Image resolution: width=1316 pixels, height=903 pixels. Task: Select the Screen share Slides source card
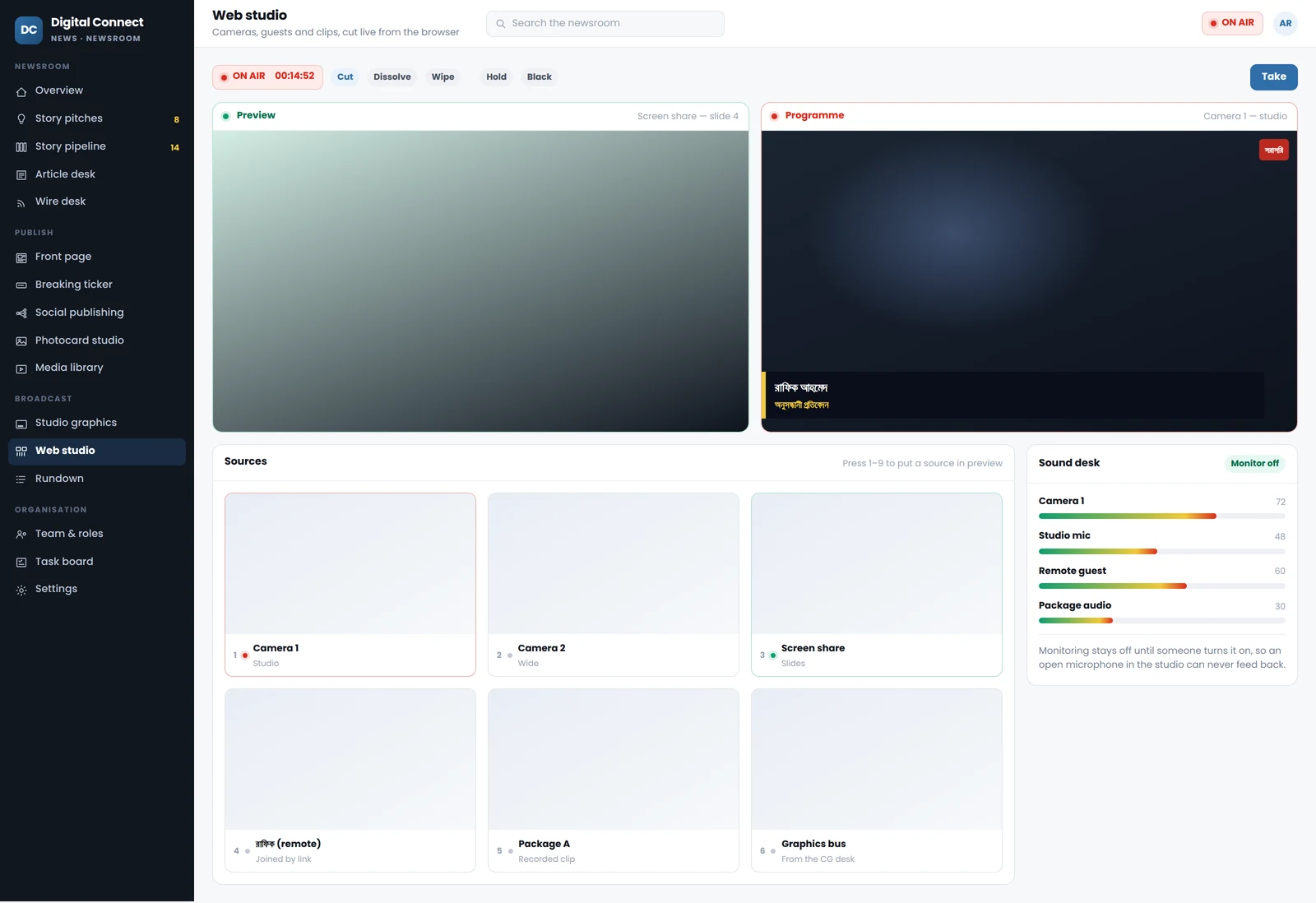(877, 585)
